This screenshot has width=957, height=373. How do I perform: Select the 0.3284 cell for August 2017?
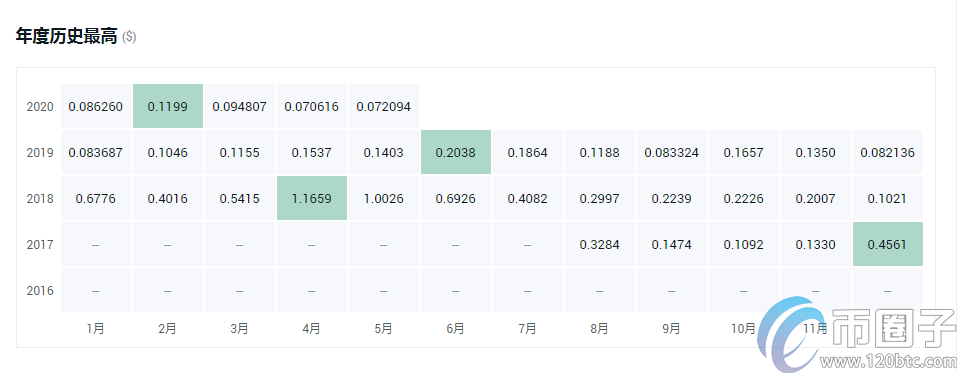pos(599,245)
